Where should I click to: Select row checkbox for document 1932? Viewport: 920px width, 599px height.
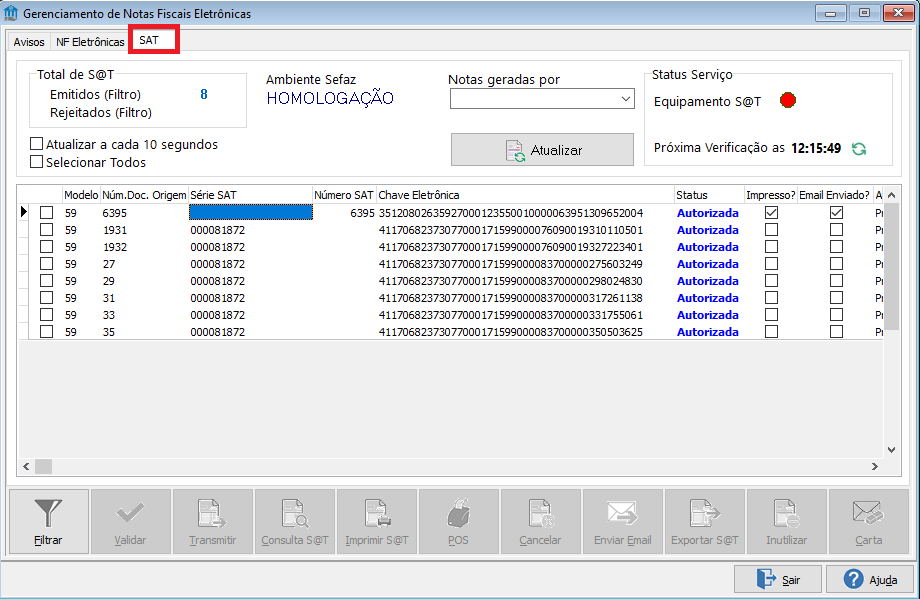[x=46, y=246]
